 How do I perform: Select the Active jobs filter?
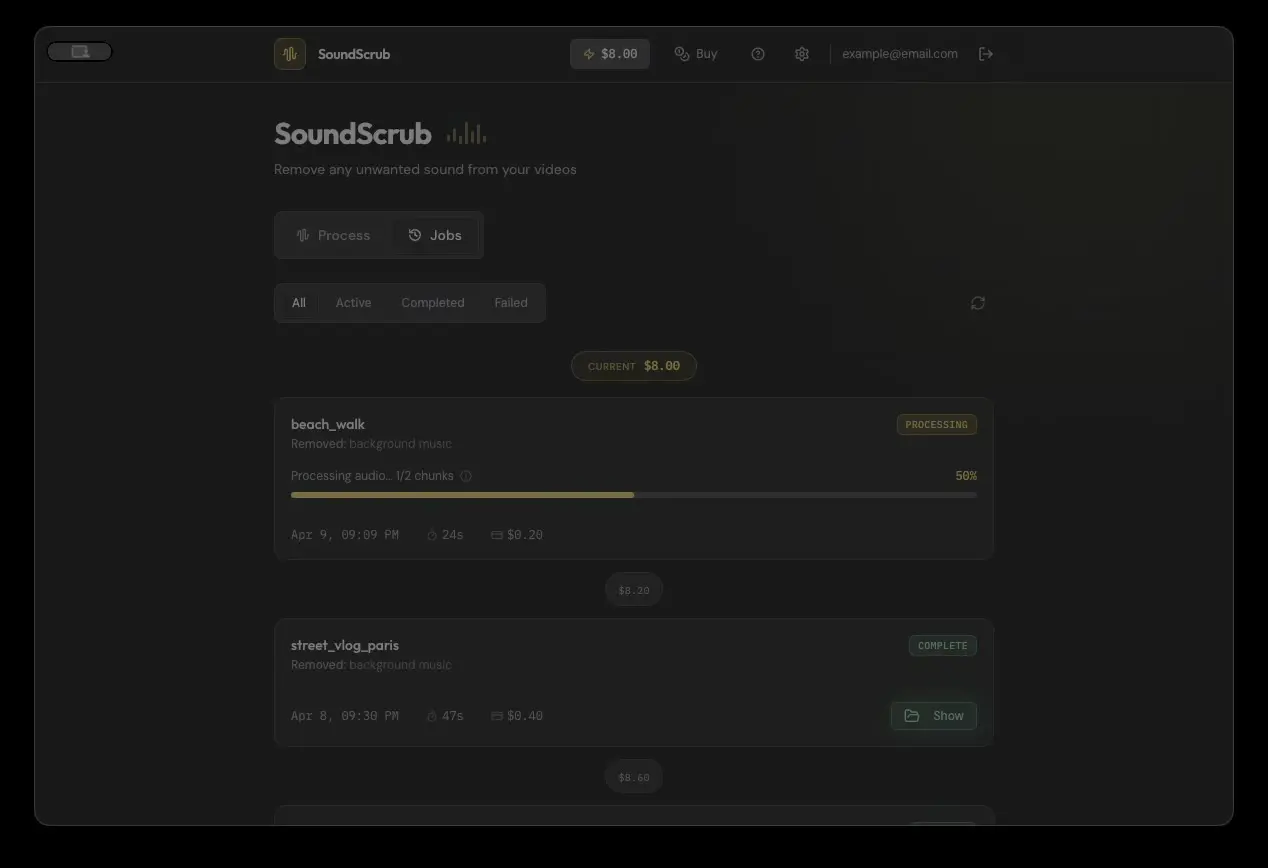(353, 303)
